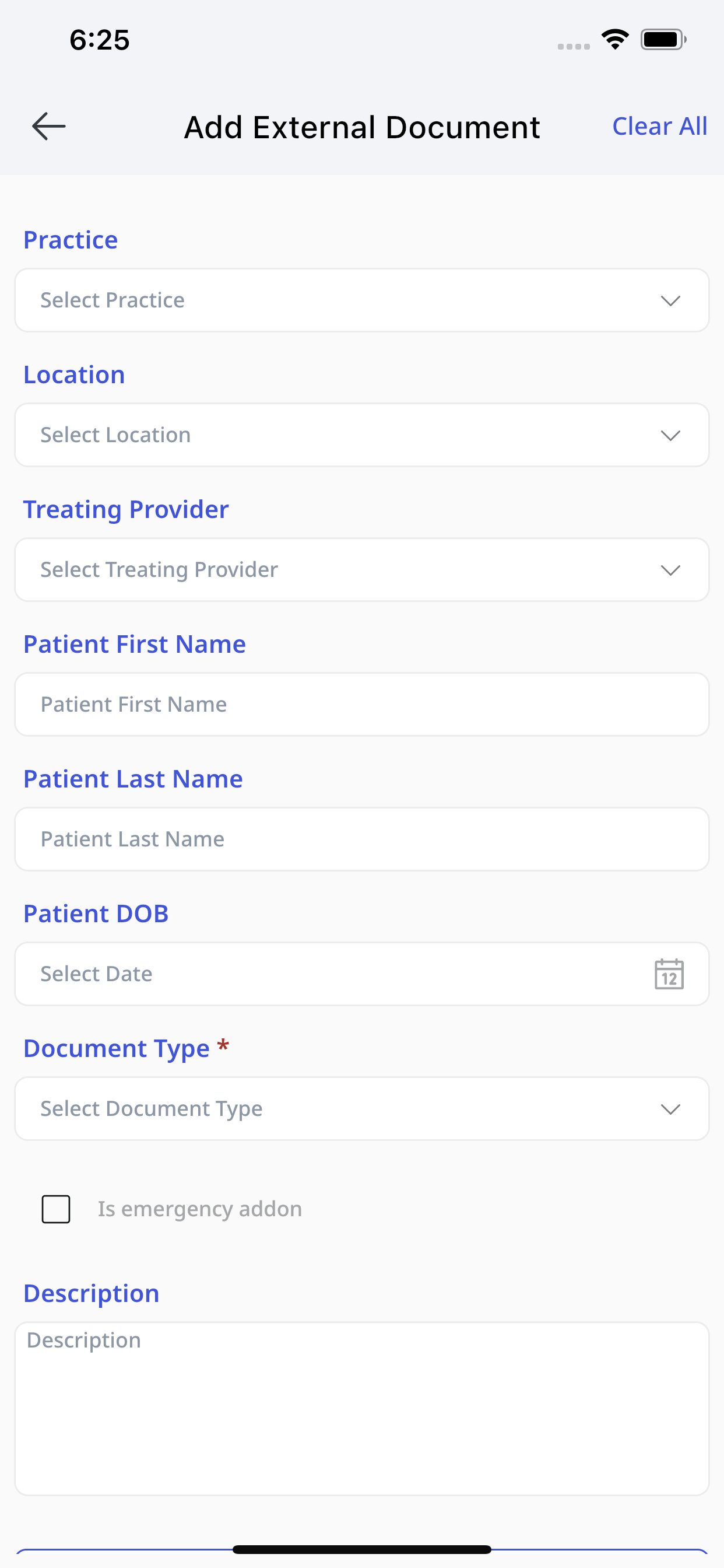The image size is (724, 1568).
Task: Tap the Wi-Fi status icon
Action: [x=615, y=40]
